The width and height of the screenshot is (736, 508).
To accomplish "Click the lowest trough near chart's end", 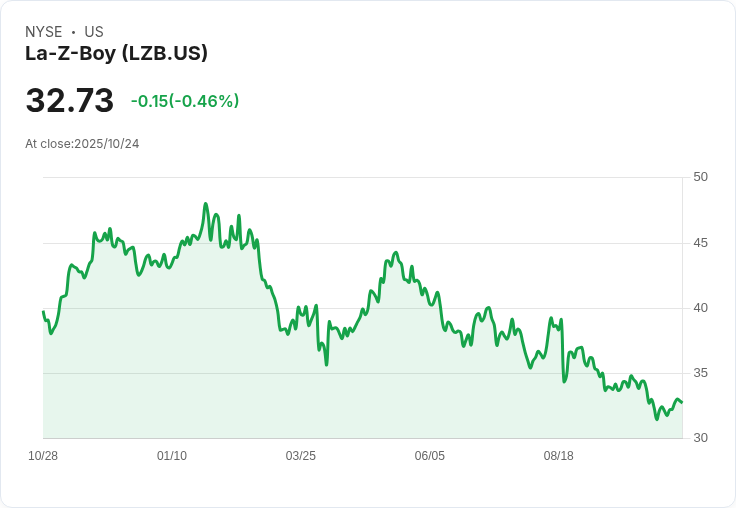I will 657,419.
